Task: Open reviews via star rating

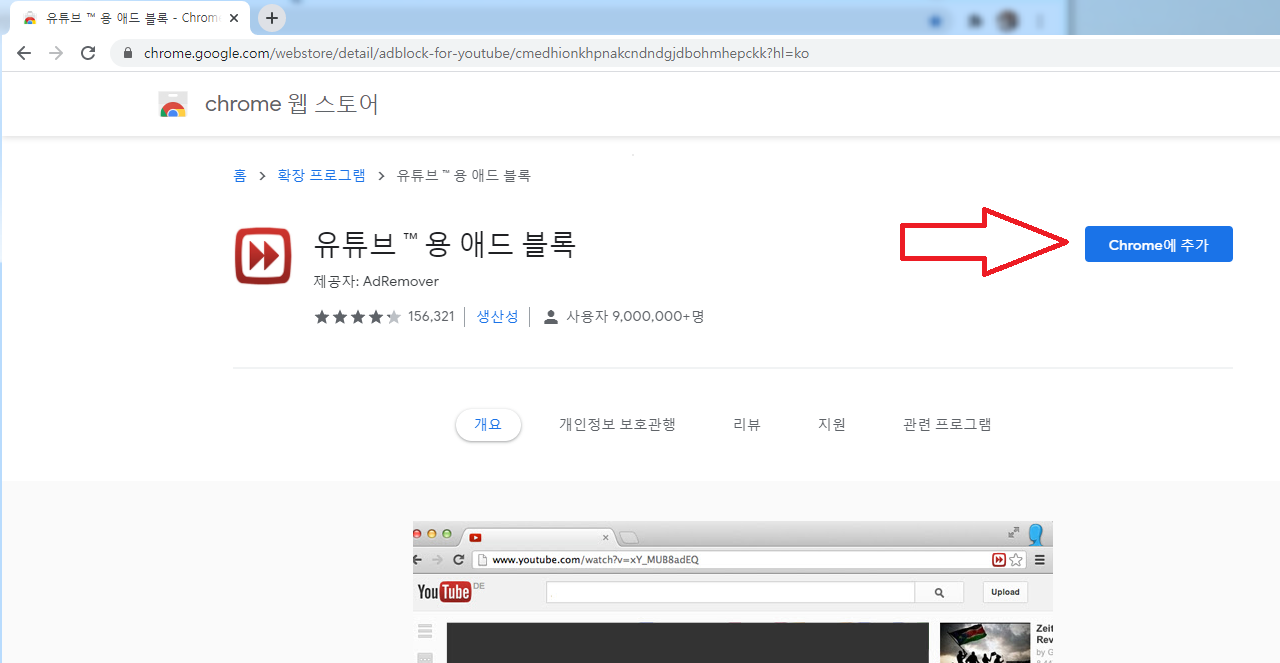Action: coord(358,317)
